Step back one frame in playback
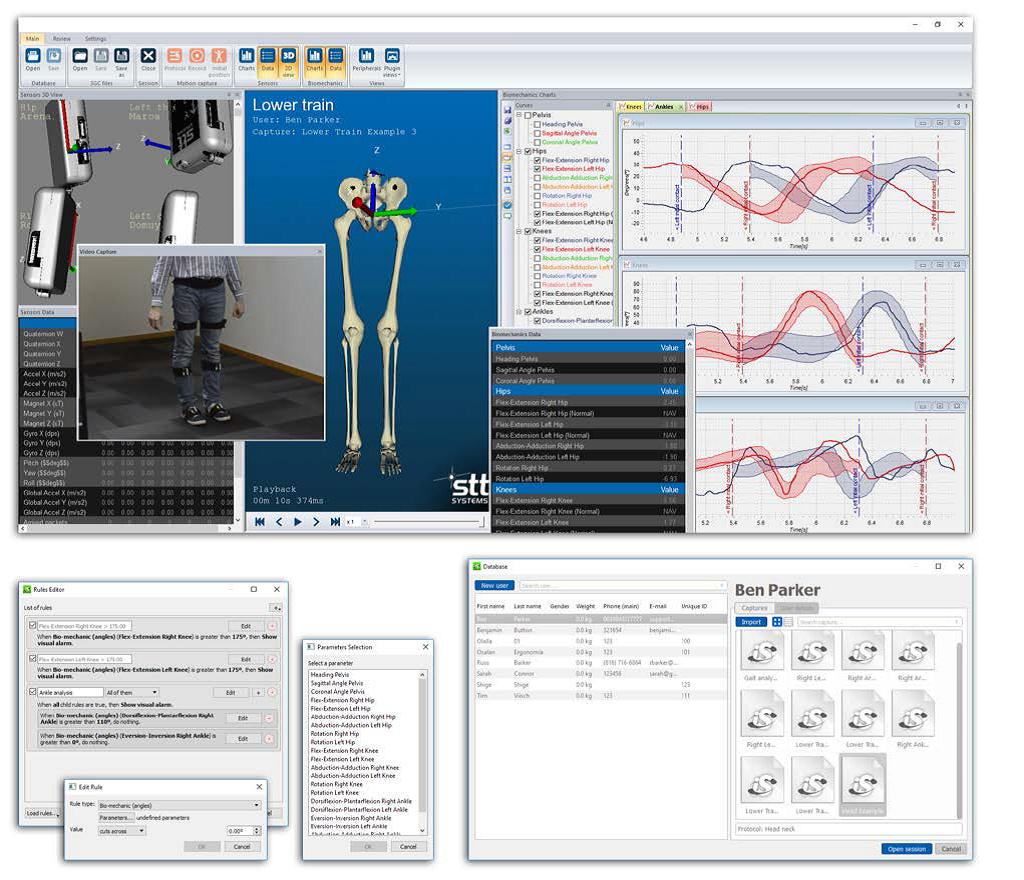 coord(279,522)
